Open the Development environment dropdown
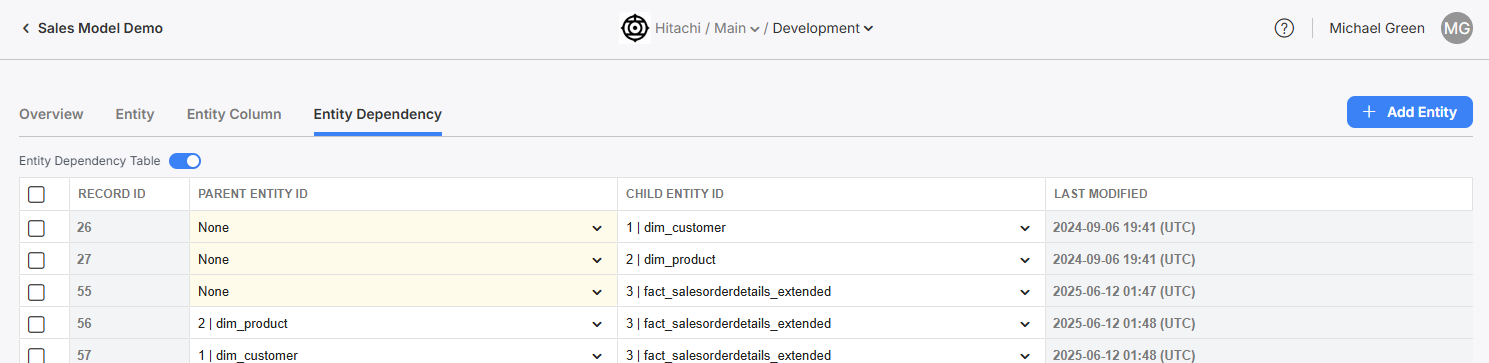The height and width of the screenshot is (363, 1489). 823,28
